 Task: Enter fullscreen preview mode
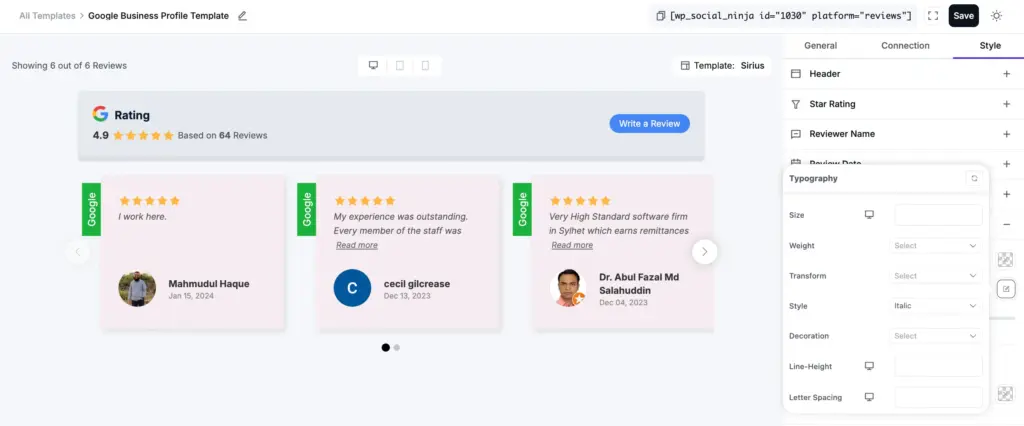point(933,16)
